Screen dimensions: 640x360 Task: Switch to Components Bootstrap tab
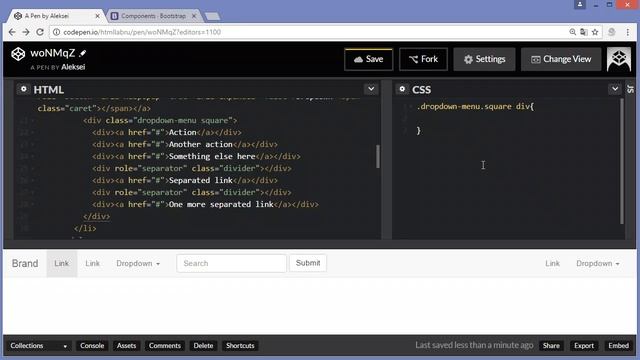coord(153,16)
